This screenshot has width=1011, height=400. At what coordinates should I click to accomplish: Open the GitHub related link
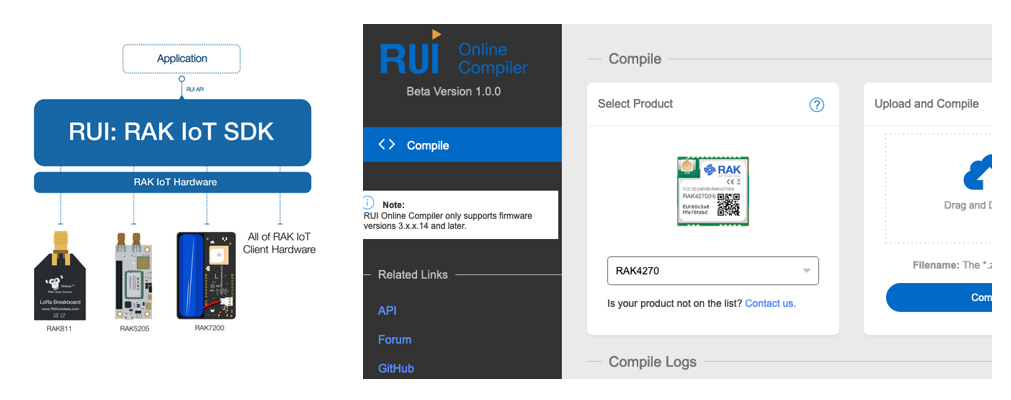point(395,368)
